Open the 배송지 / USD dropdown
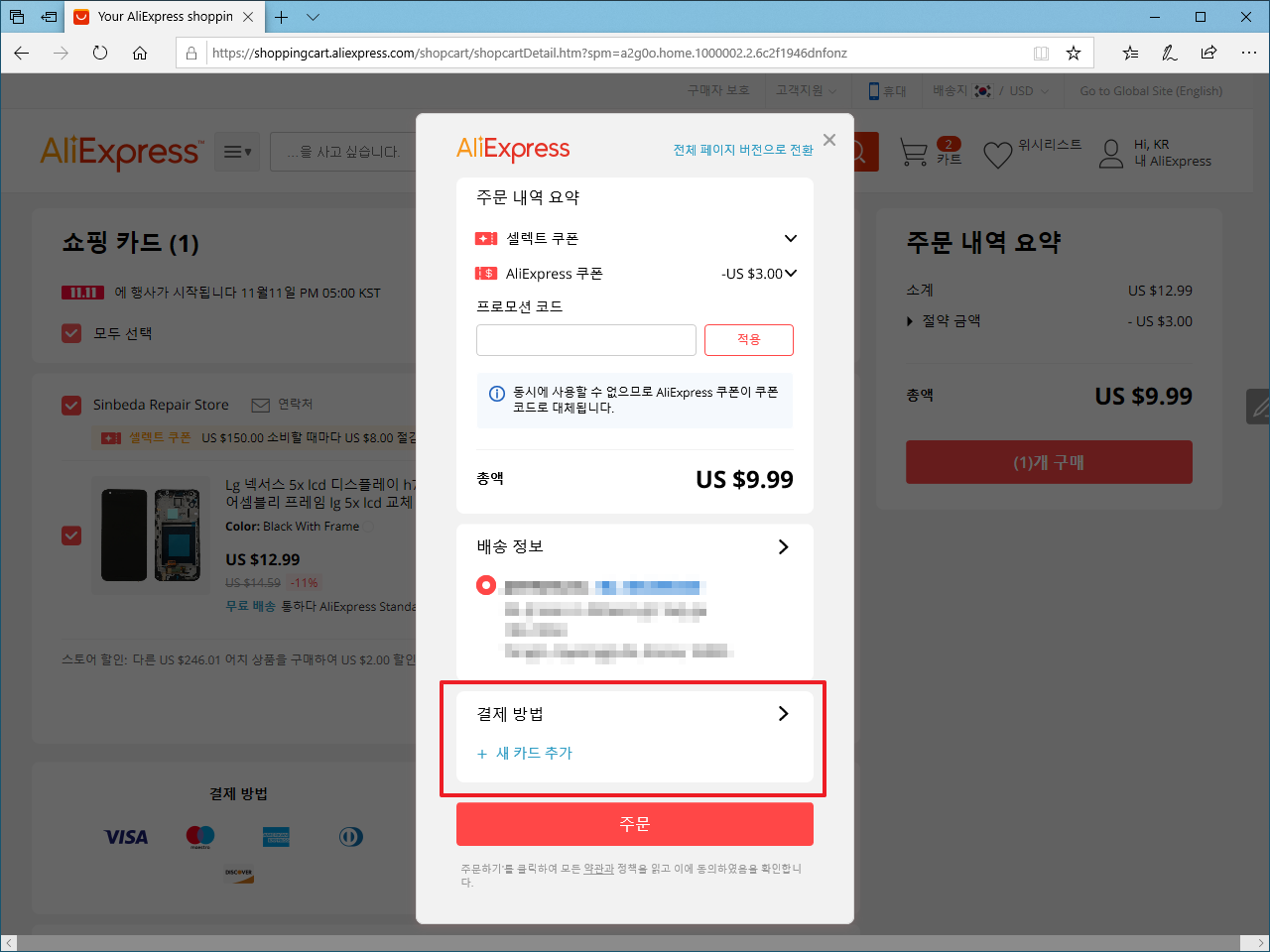1270x952 pixels. point(990,90)
